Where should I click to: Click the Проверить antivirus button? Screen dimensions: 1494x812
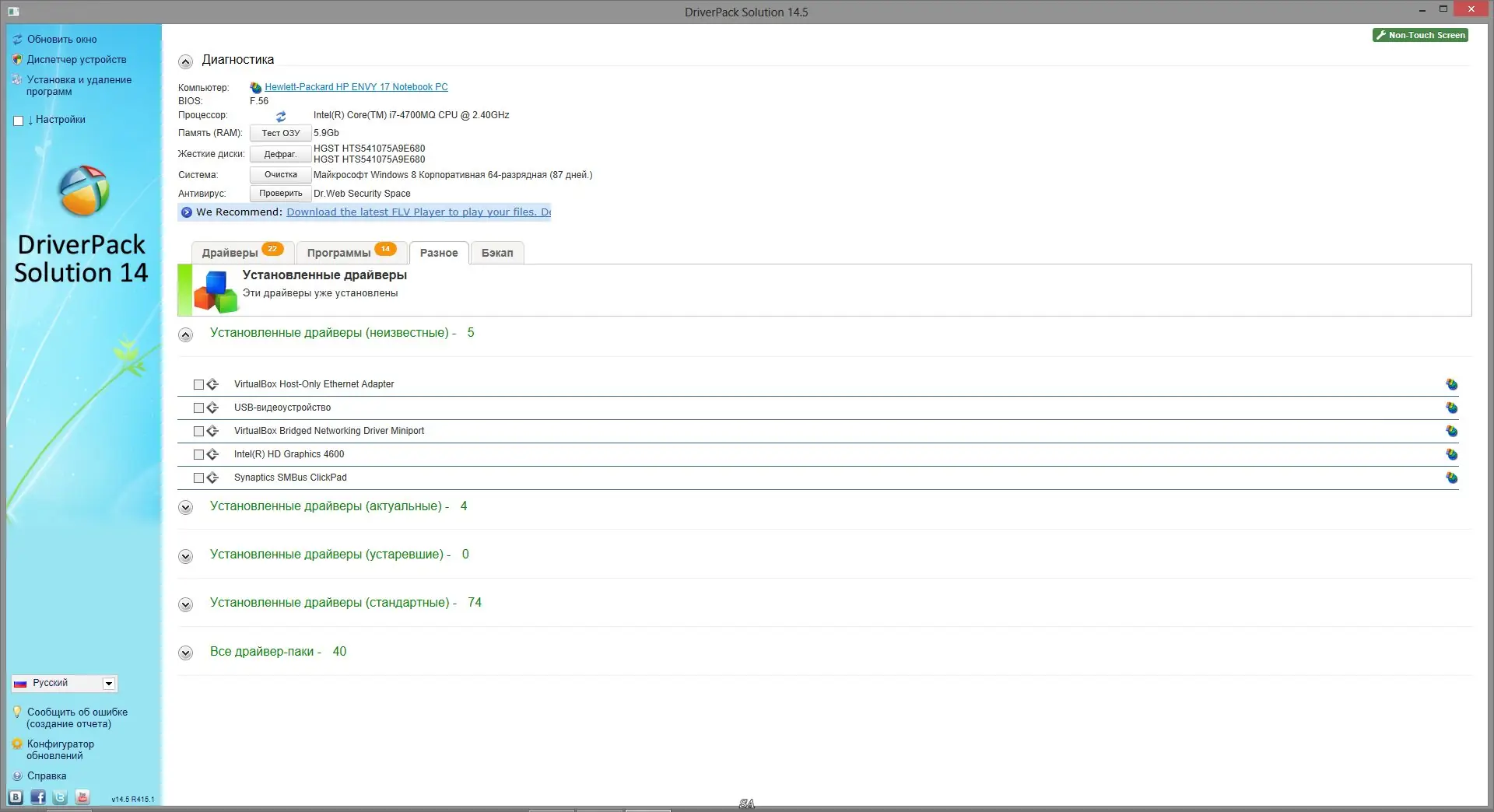[281, 194]
